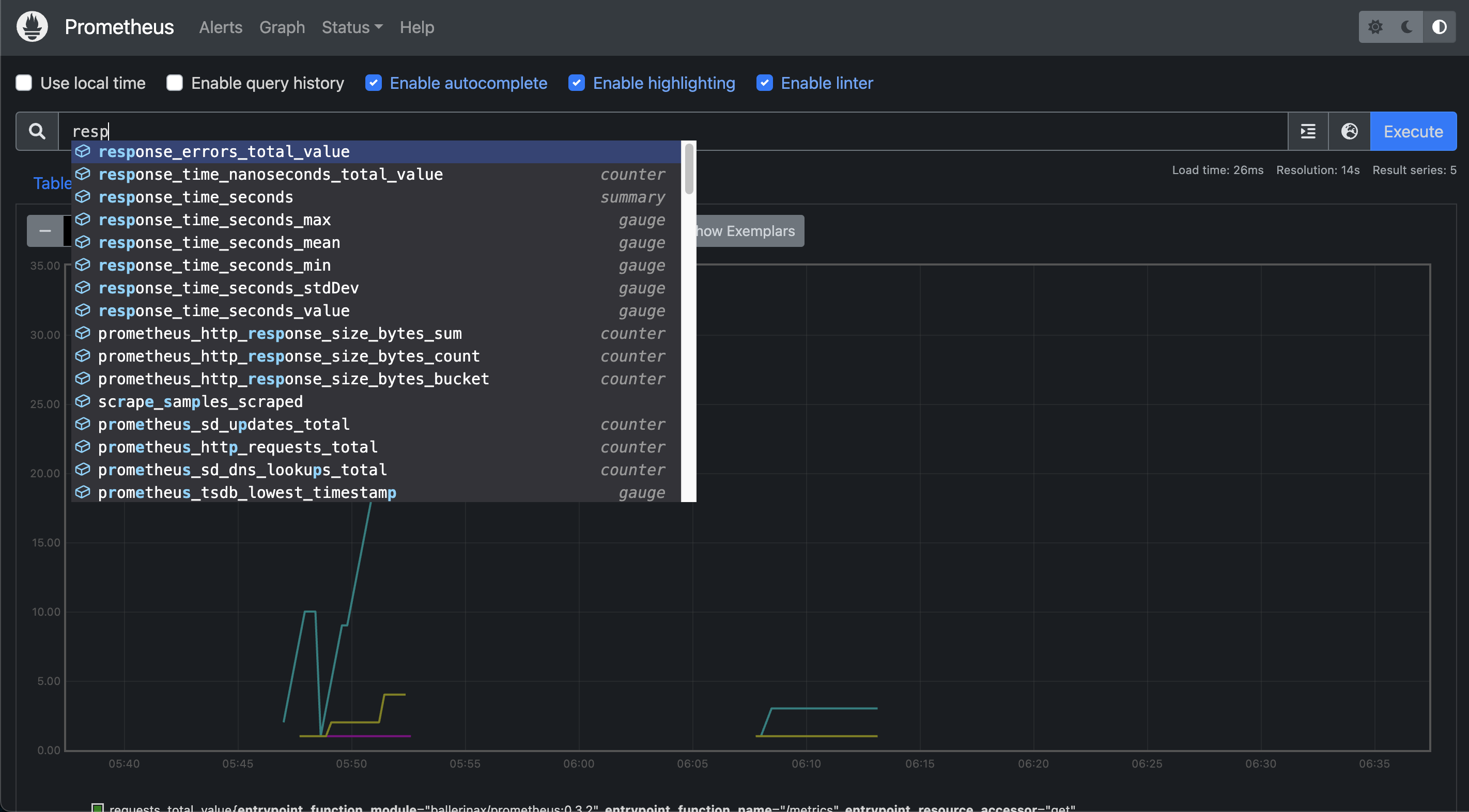Click the cube icon beside response_time_seconds_max

pos(83,220)
